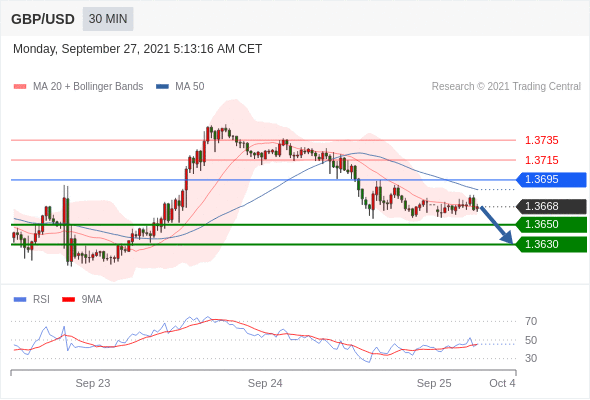The image size is (590, 400).
Task: Click the Sep 23 date axis label
Action: tap(93, 383)
